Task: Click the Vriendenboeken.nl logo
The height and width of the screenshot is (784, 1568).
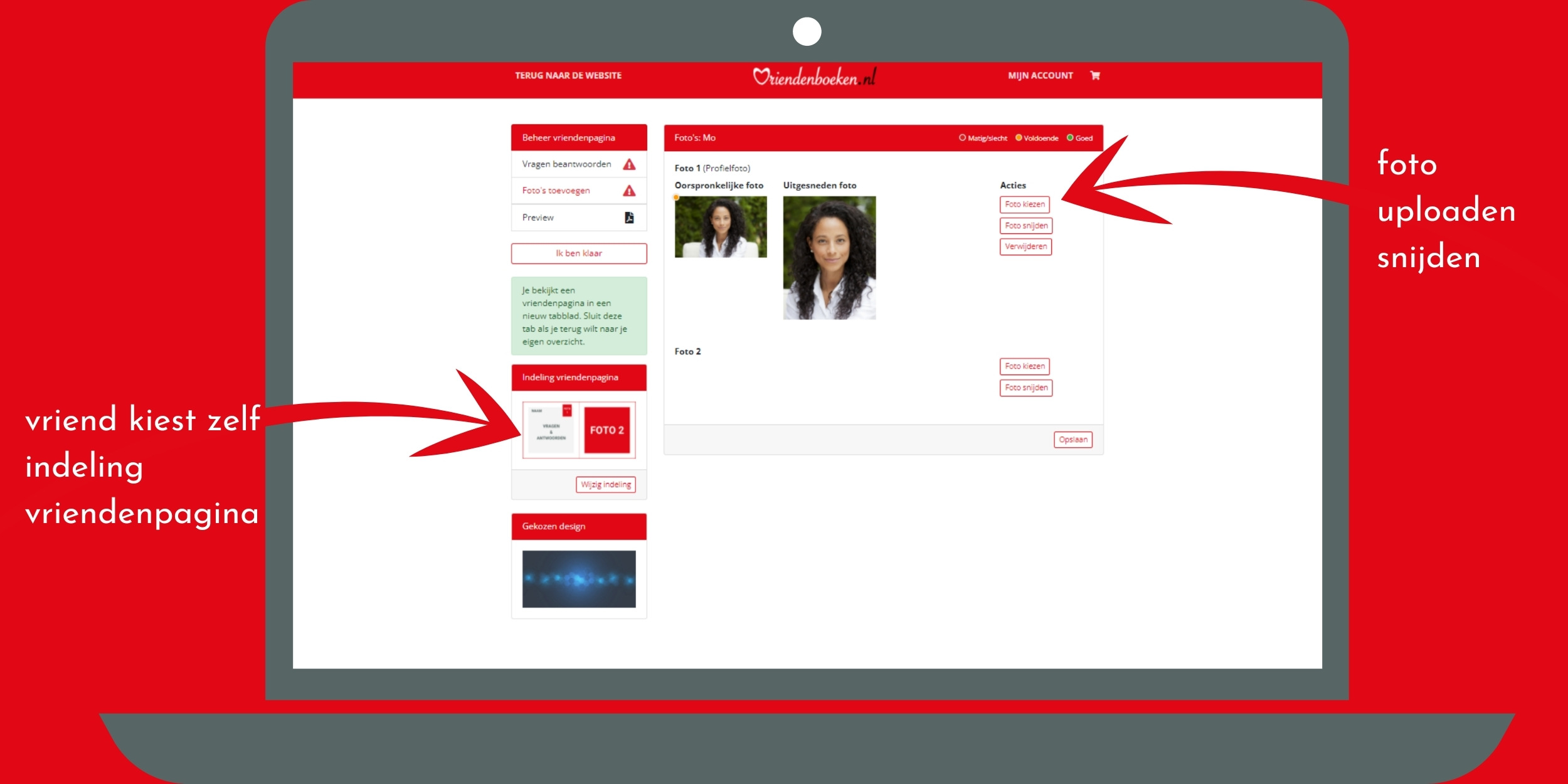Action: (x=814, y=77)
